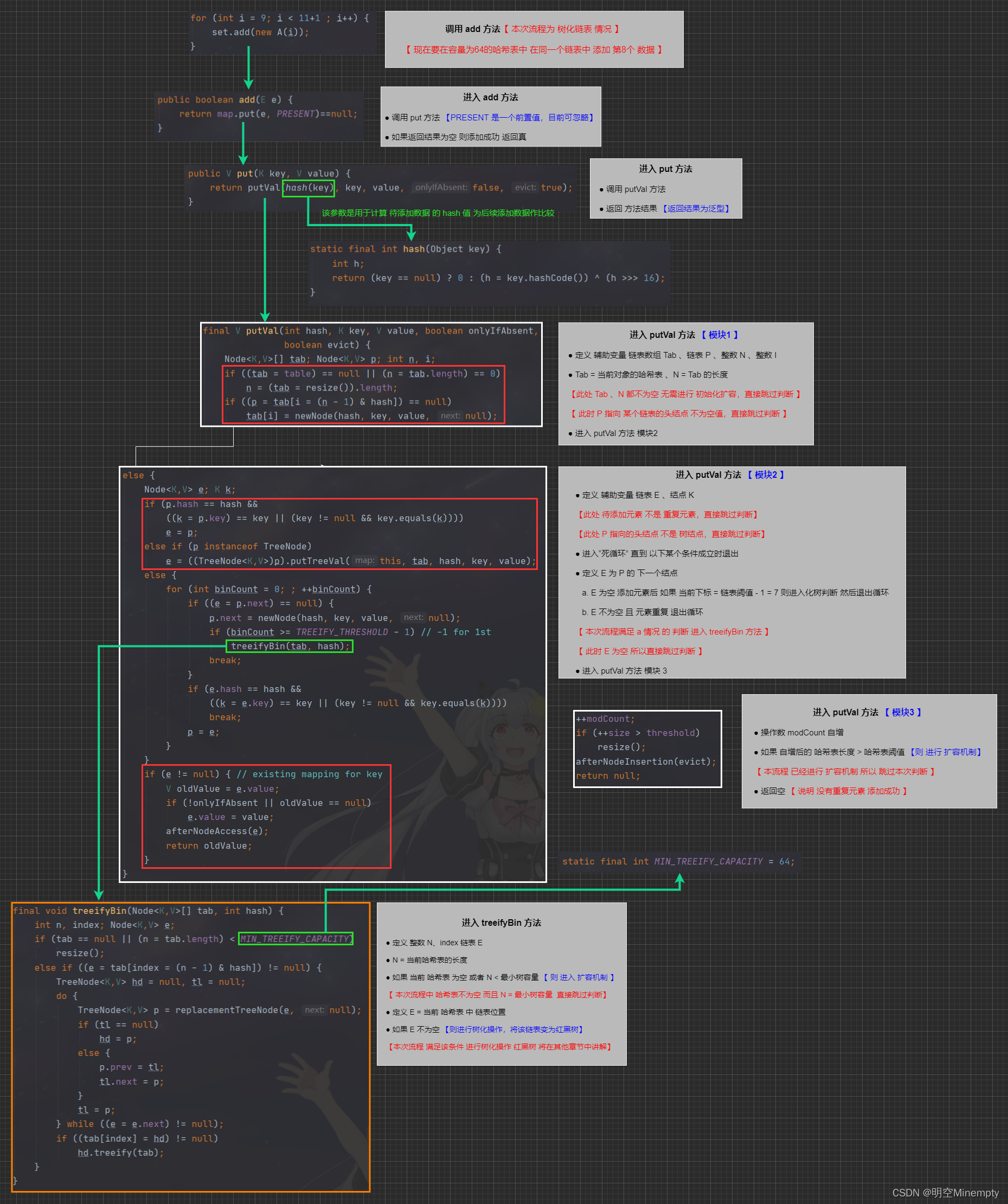Click the note '如果返回结果为空 则添加成功 返回真'

[458, 137]
